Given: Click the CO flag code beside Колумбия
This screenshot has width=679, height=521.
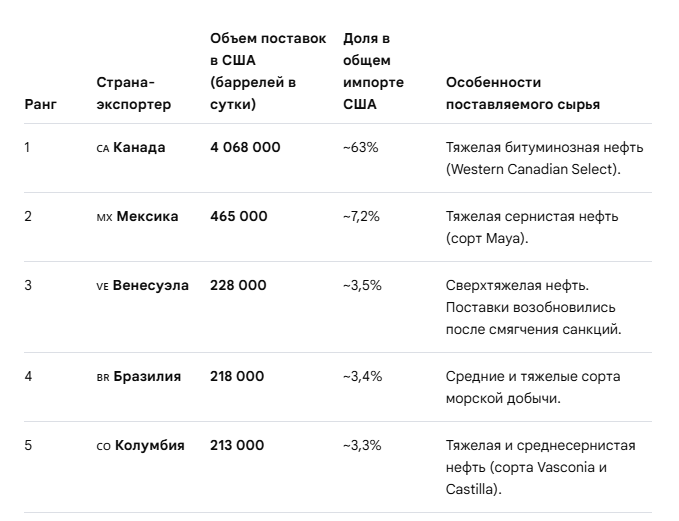Looking at the screenshot, I should (x=103, y=447).
